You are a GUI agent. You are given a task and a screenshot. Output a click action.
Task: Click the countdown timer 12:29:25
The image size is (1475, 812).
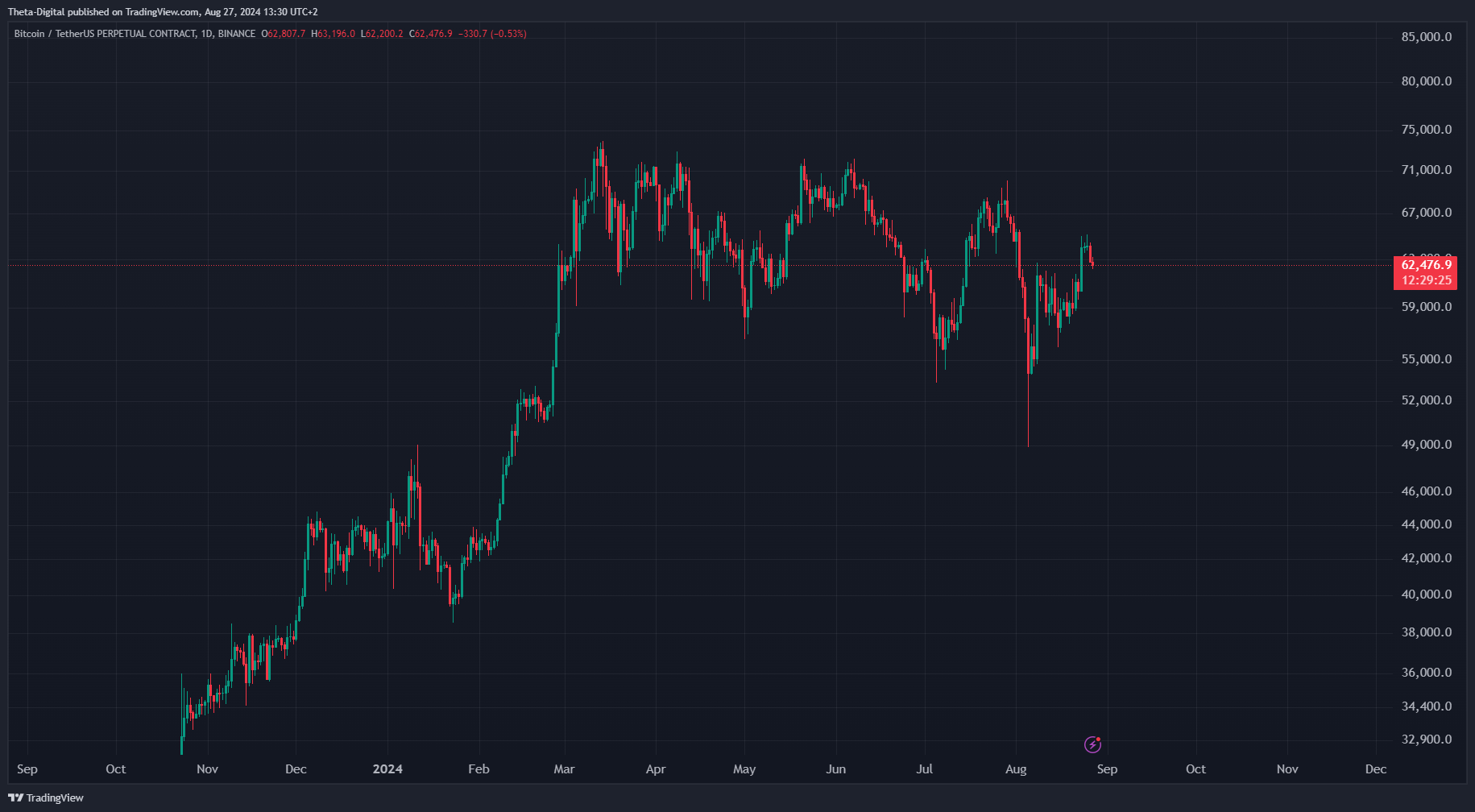[1426, 280]
